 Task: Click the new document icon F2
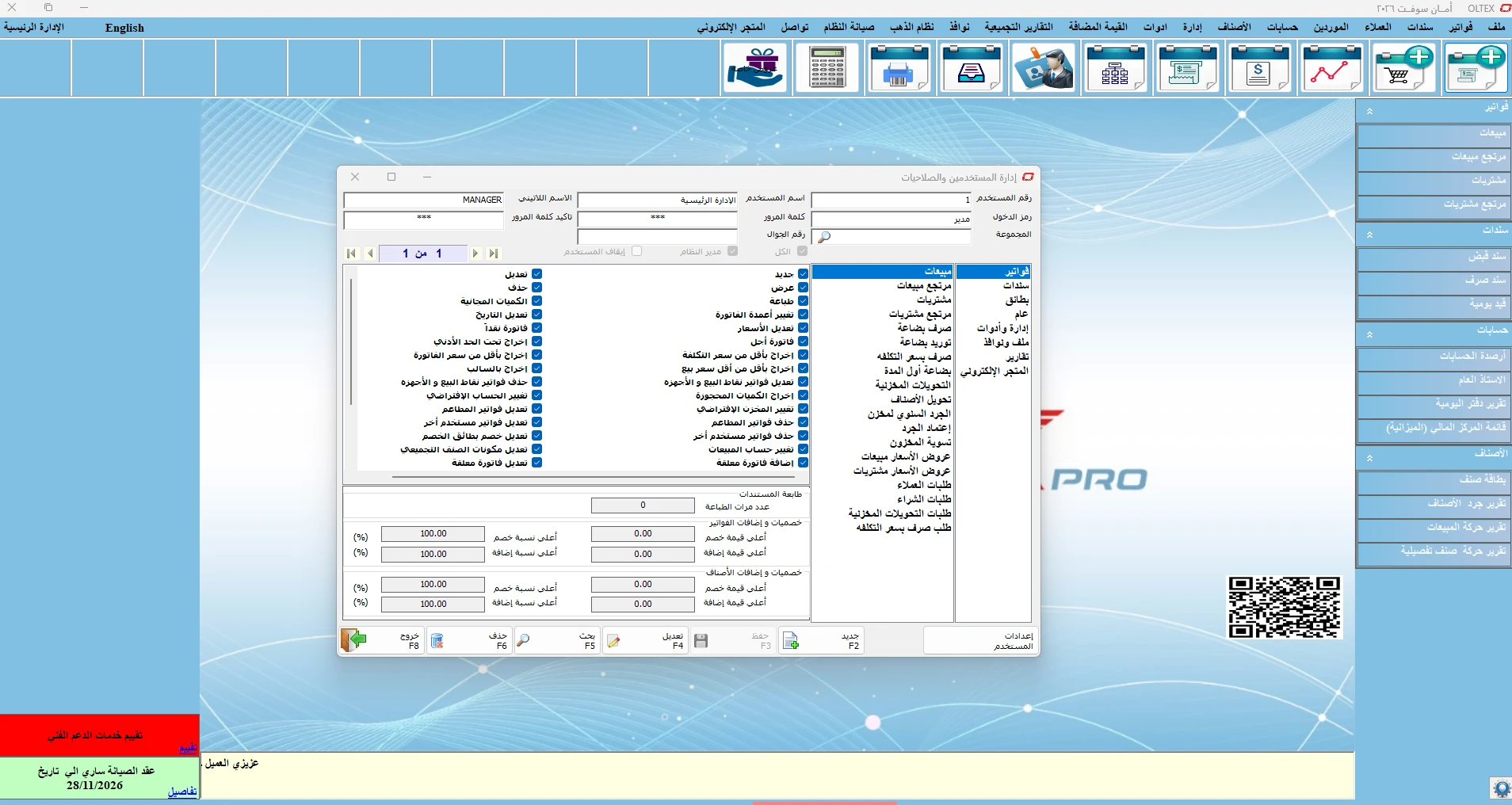(x=791, y=641)
